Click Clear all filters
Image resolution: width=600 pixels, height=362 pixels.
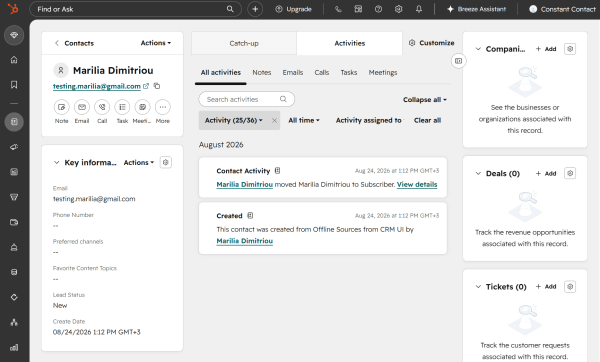click(x=427, y=121)
